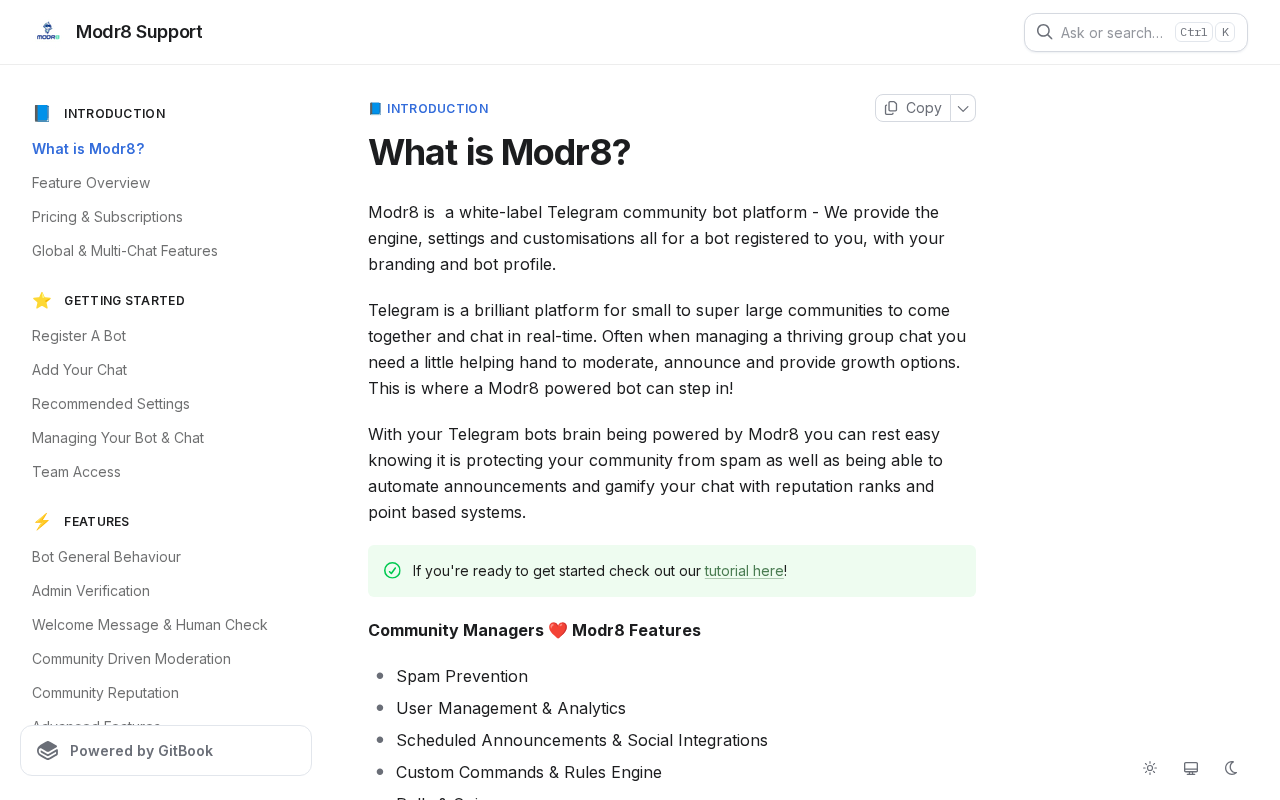This screenshot has width=1280, height=800.
Task: Click the Copy button
Action: (913, 108)
